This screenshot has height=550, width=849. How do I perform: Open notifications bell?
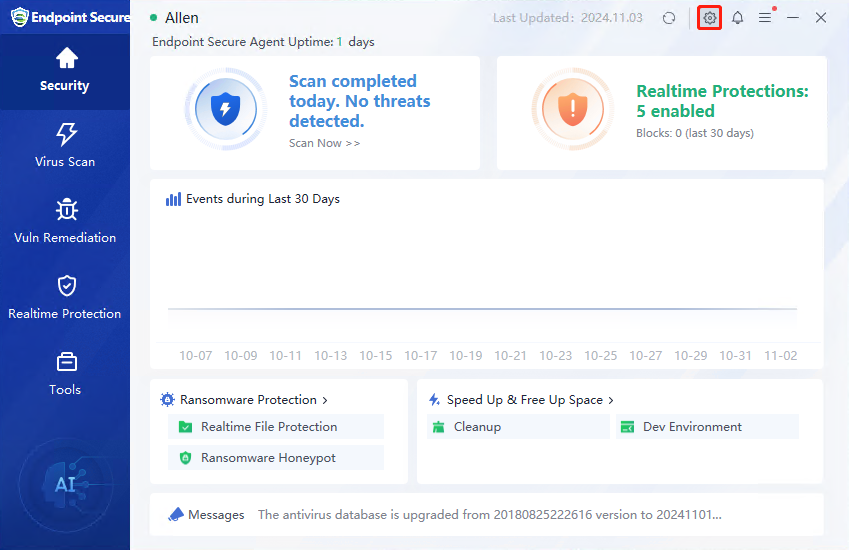coord(737,18)
